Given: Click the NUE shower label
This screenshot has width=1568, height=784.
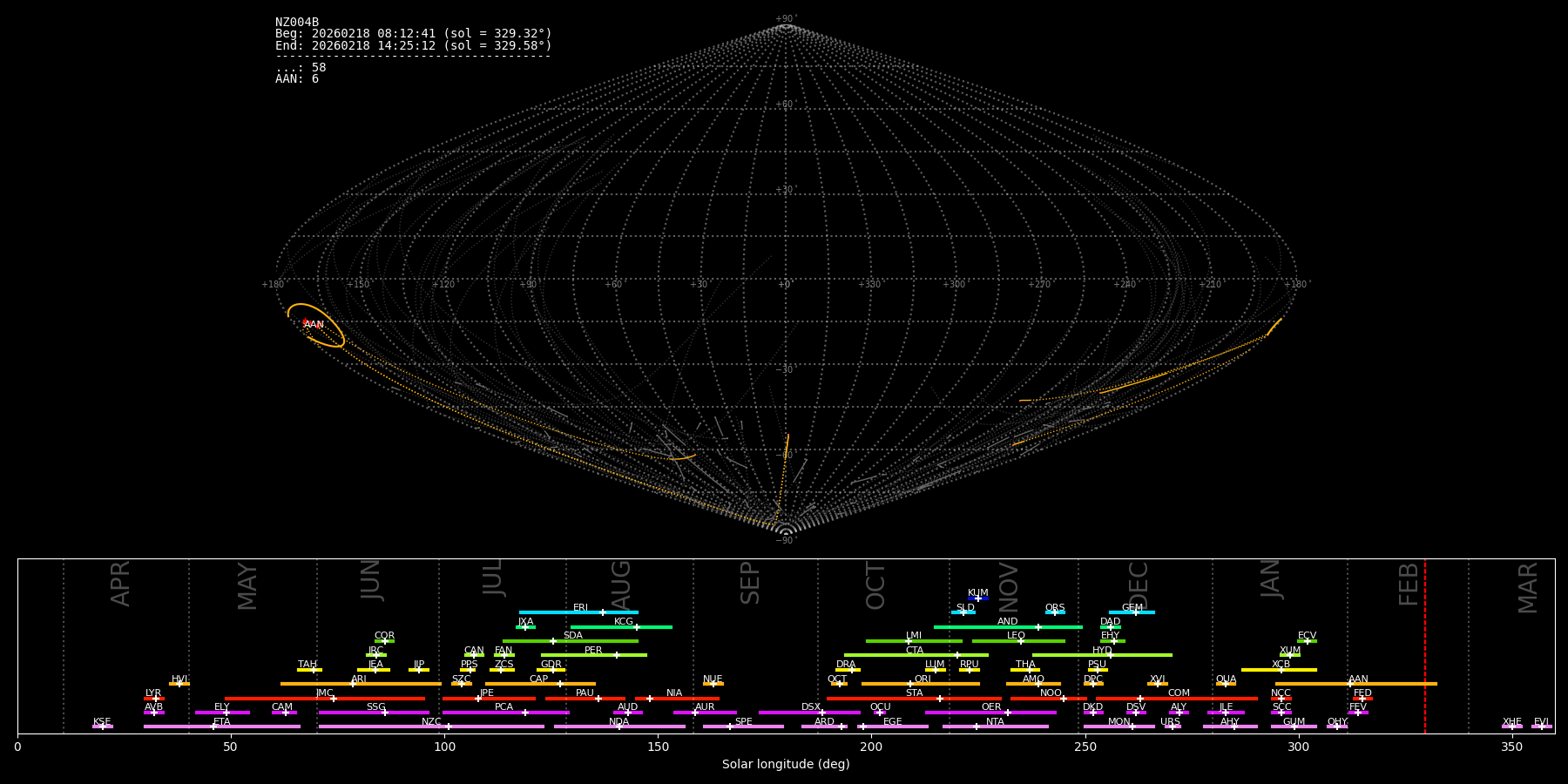Looking at the screenshot, I should click(713, 679).
